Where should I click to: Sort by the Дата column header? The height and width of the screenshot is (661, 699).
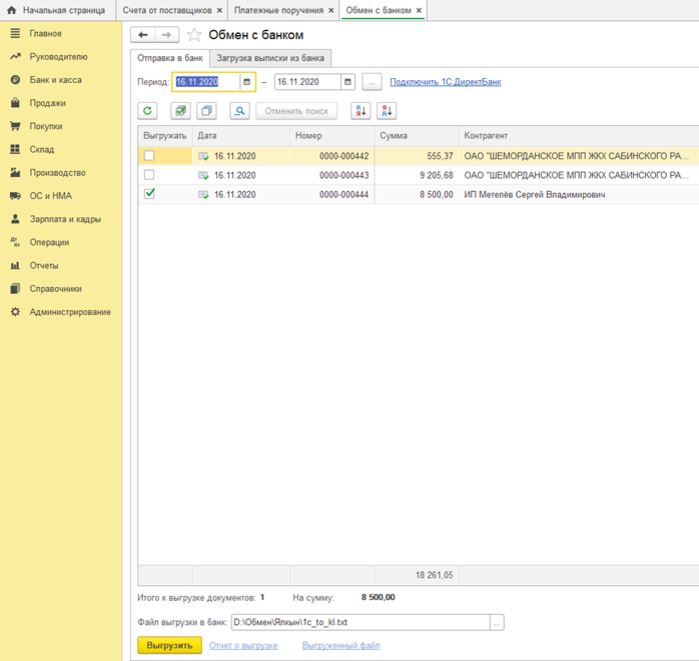tap(241, 135)
